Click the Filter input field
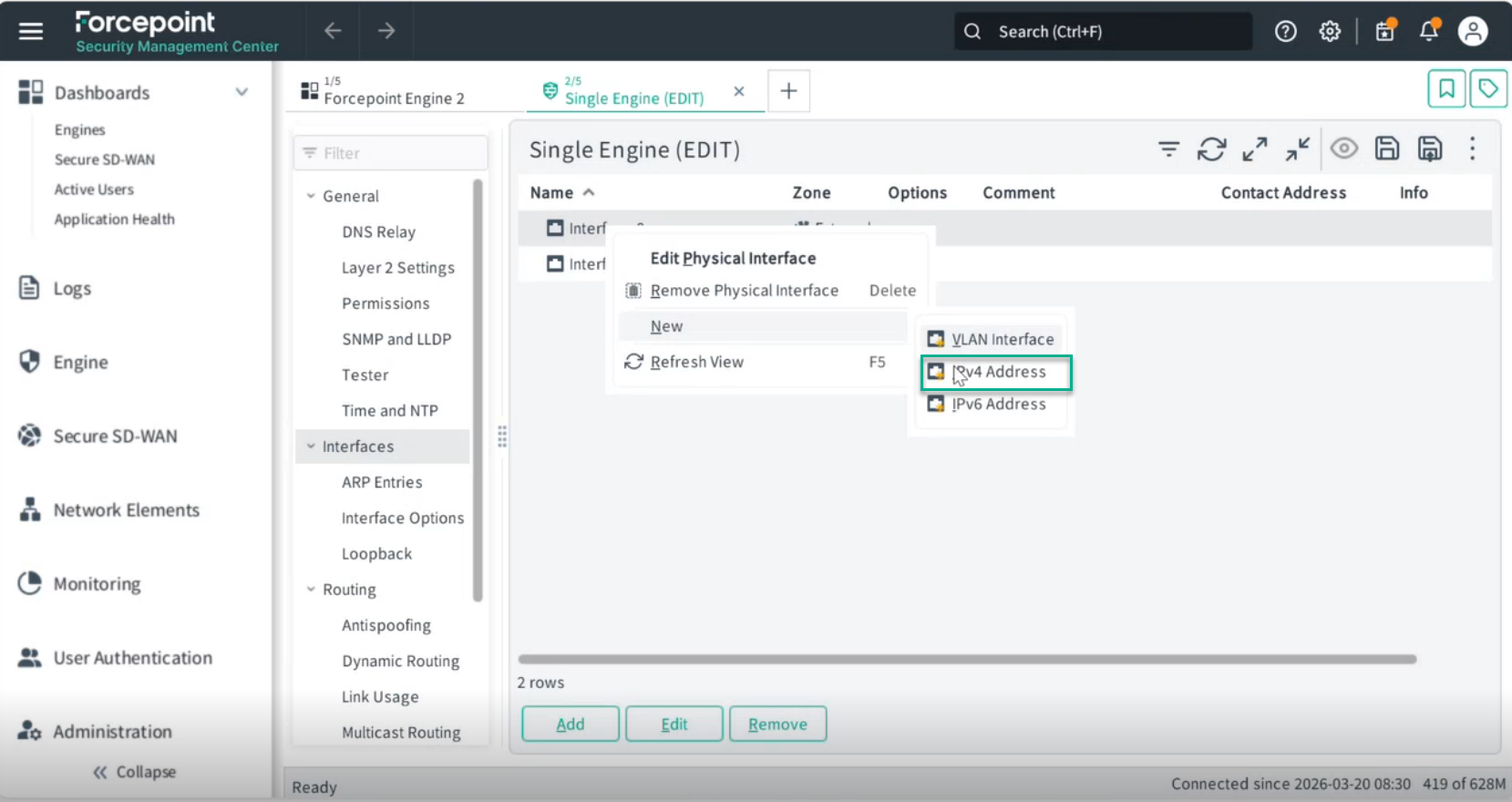 390,153
